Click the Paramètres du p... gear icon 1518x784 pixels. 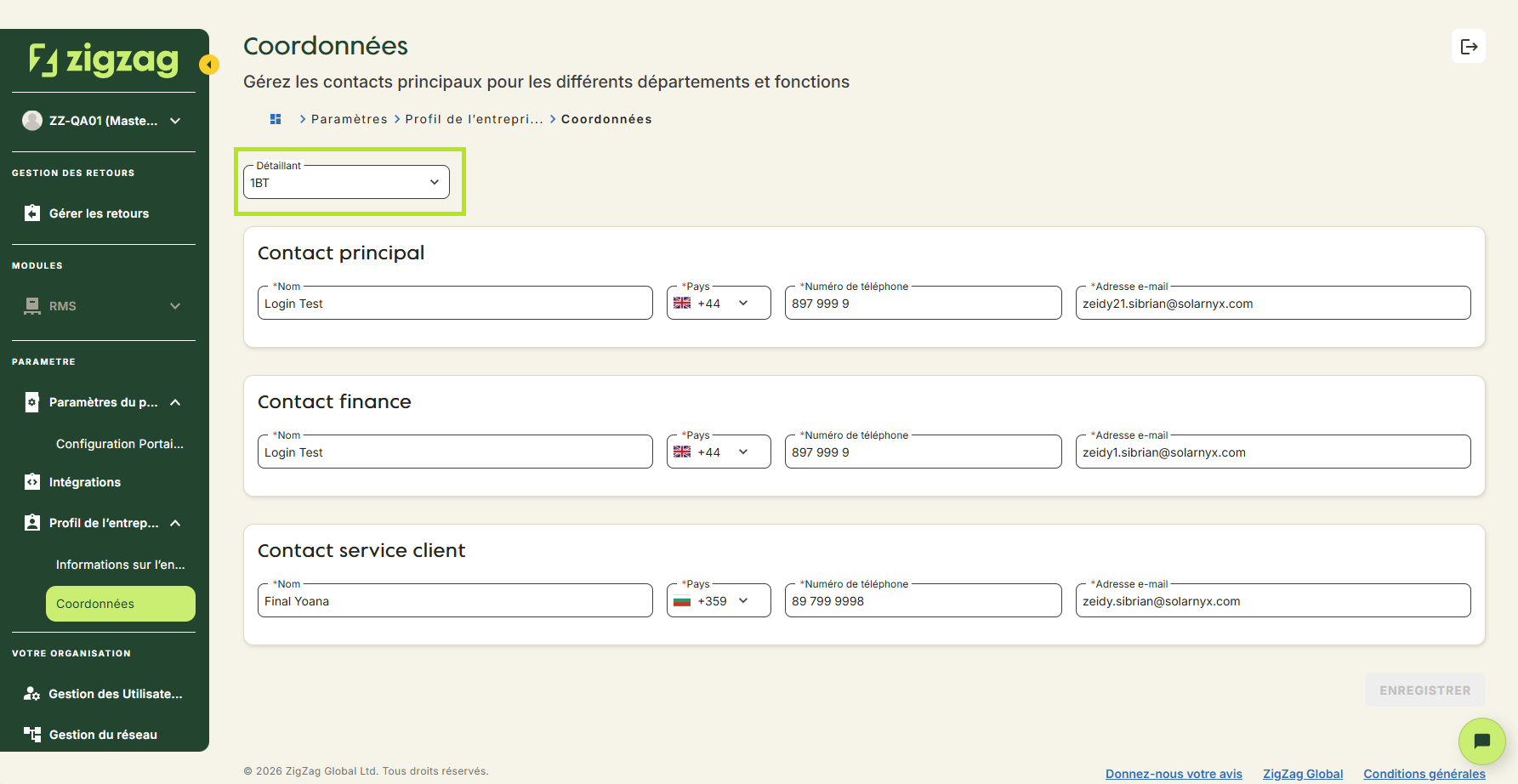coord(32,402)
